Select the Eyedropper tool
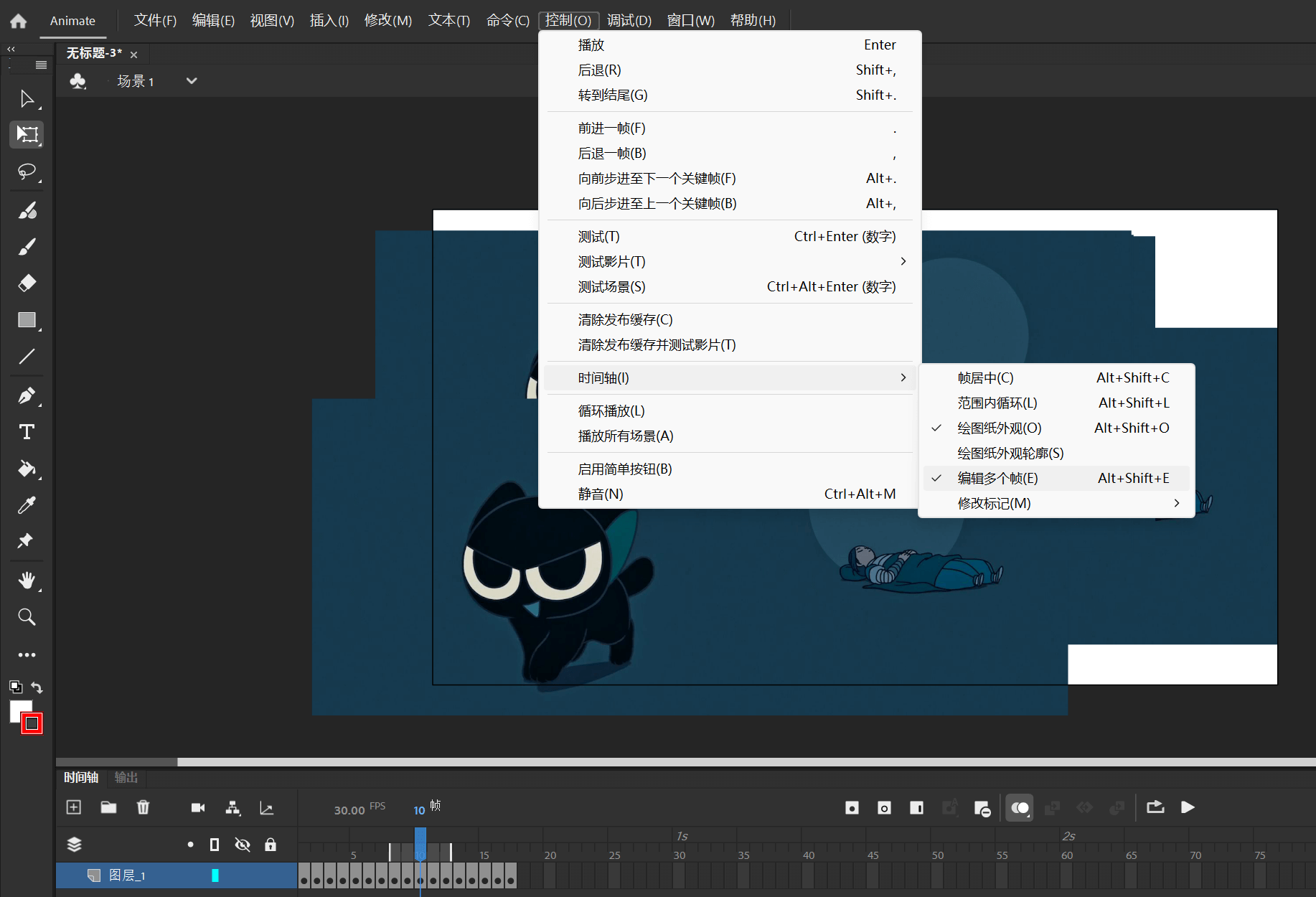 (27, 505)
